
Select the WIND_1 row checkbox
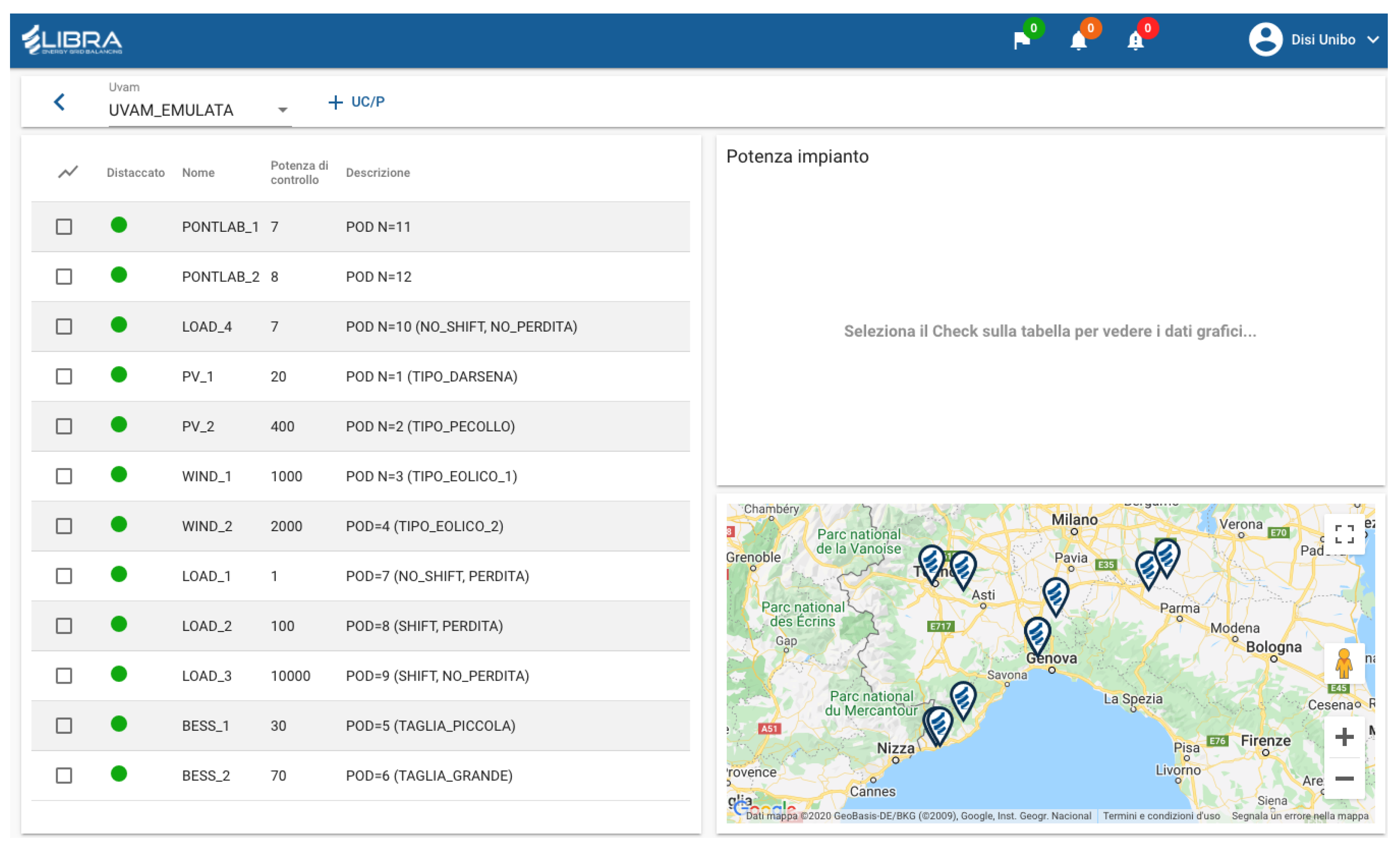(64, 476)
